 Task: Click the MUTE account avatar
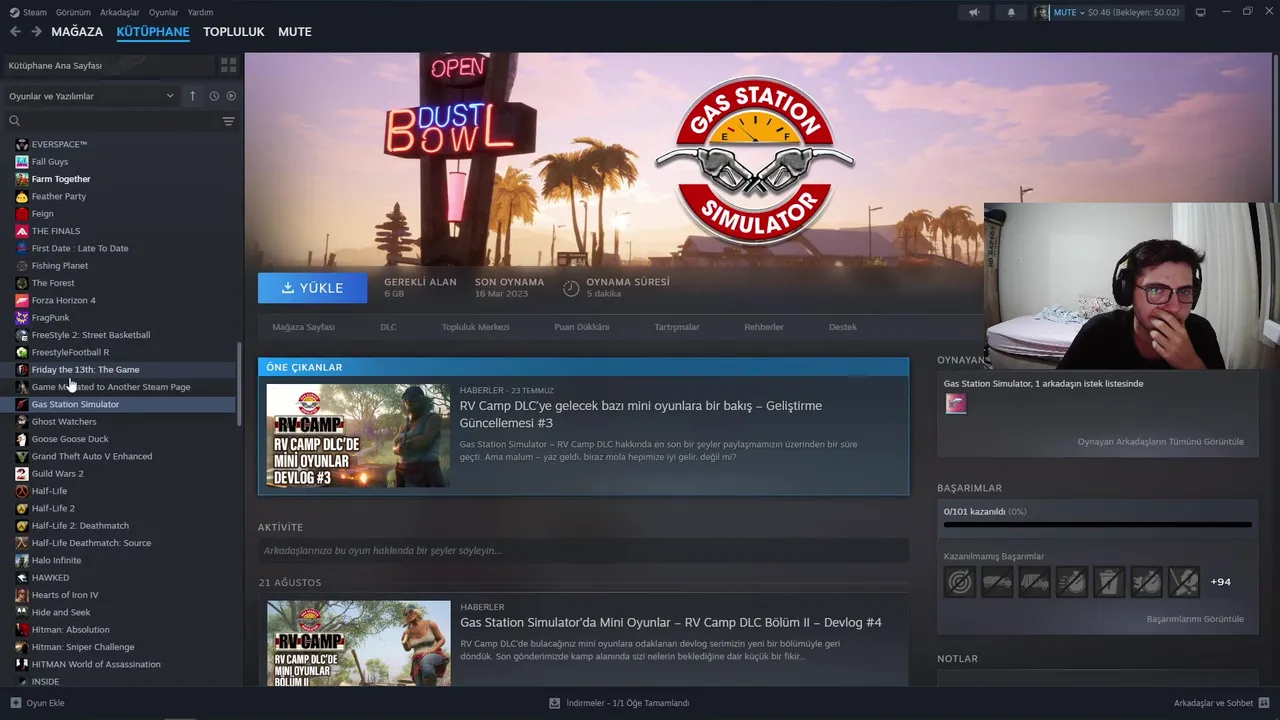click(x=1042, y=12)
